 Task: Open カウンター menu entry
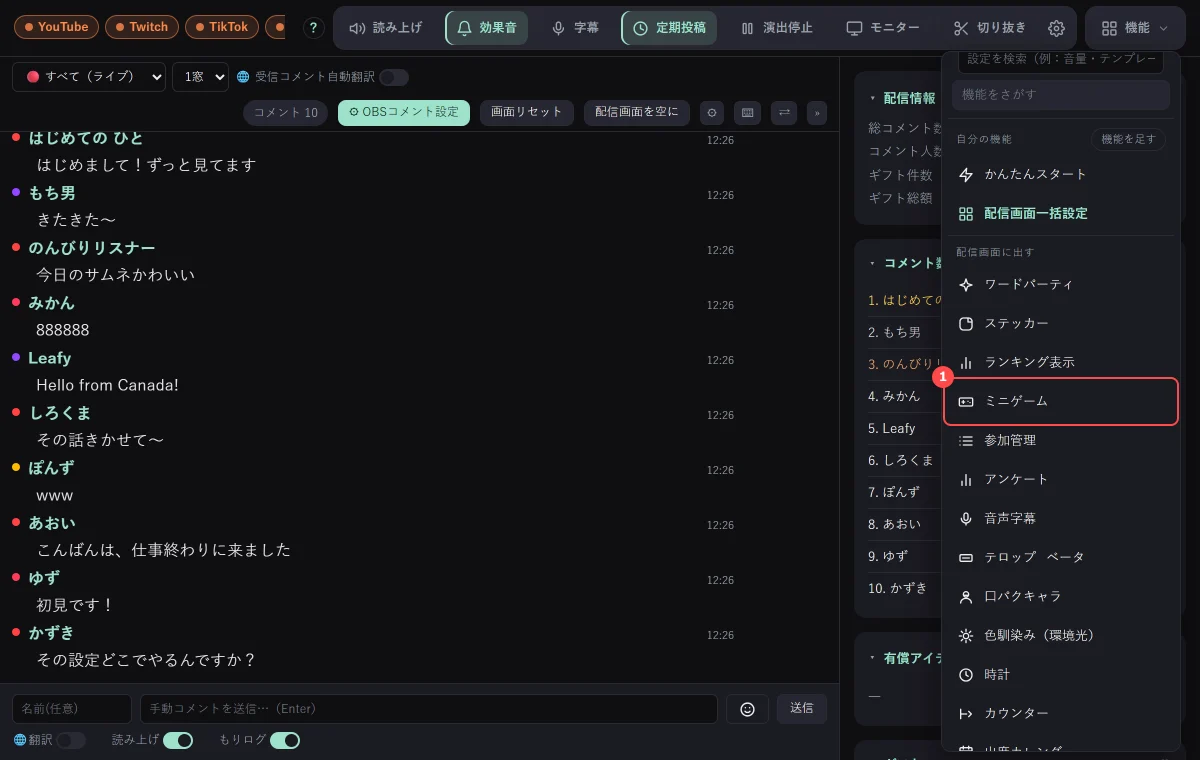1060,713
